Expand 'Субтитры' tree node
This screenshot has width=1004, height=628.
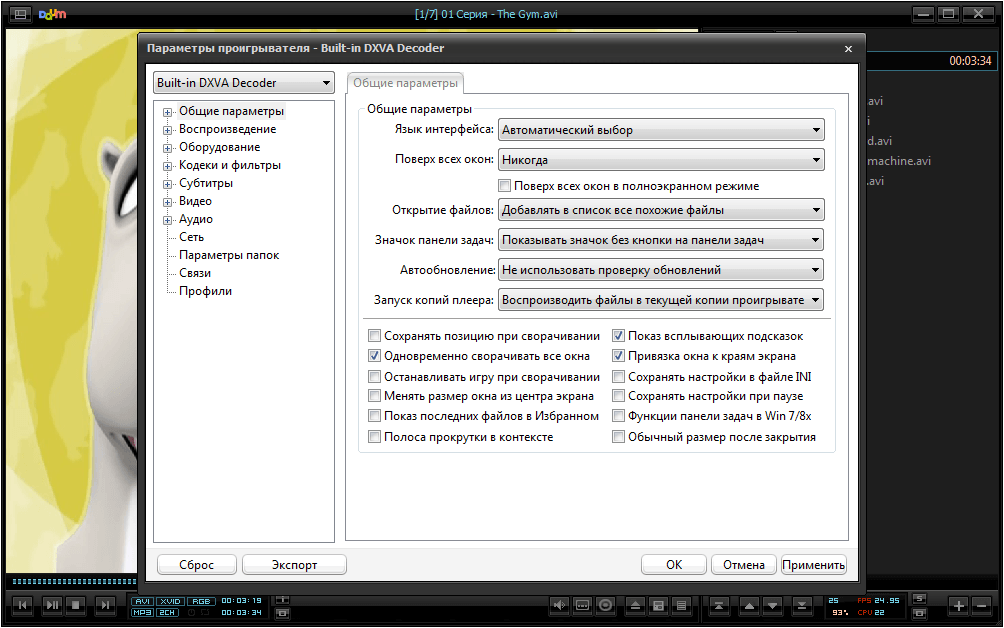pos(168,184)
